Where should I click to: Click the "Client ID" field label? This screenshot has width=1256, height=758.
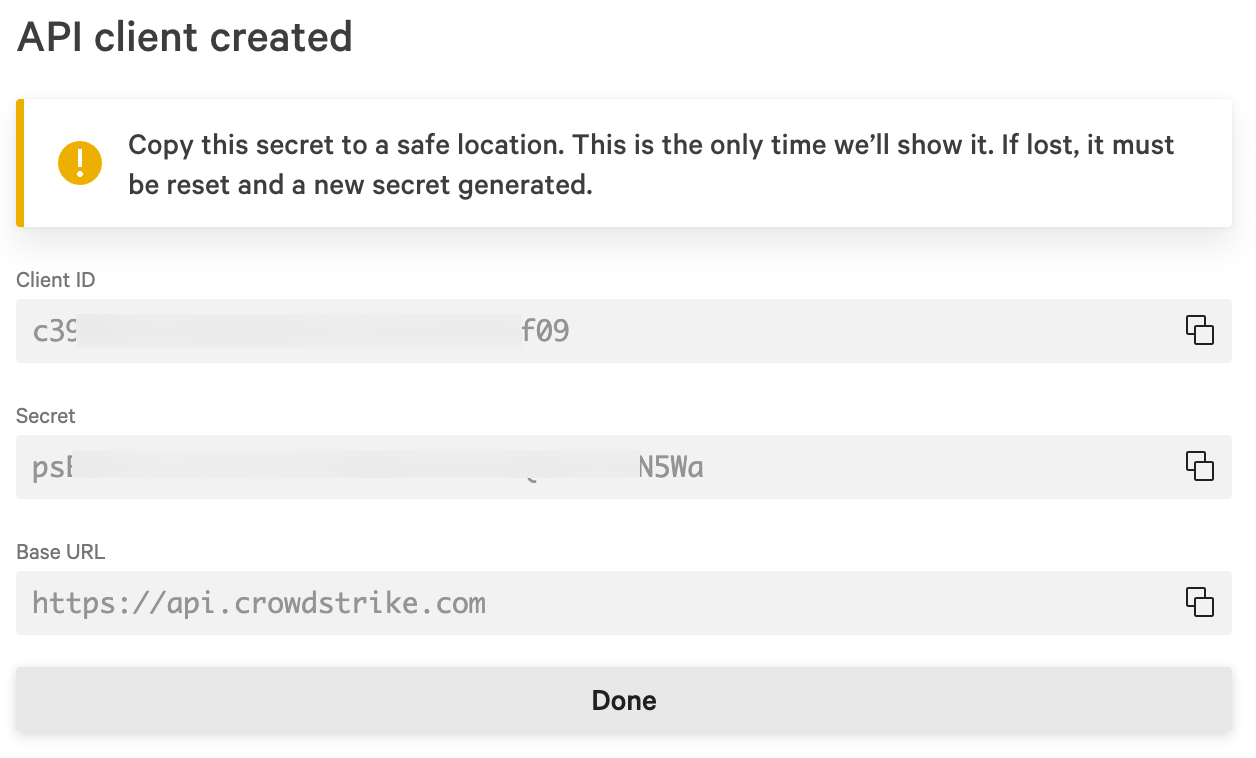click(x=56, y=280)
